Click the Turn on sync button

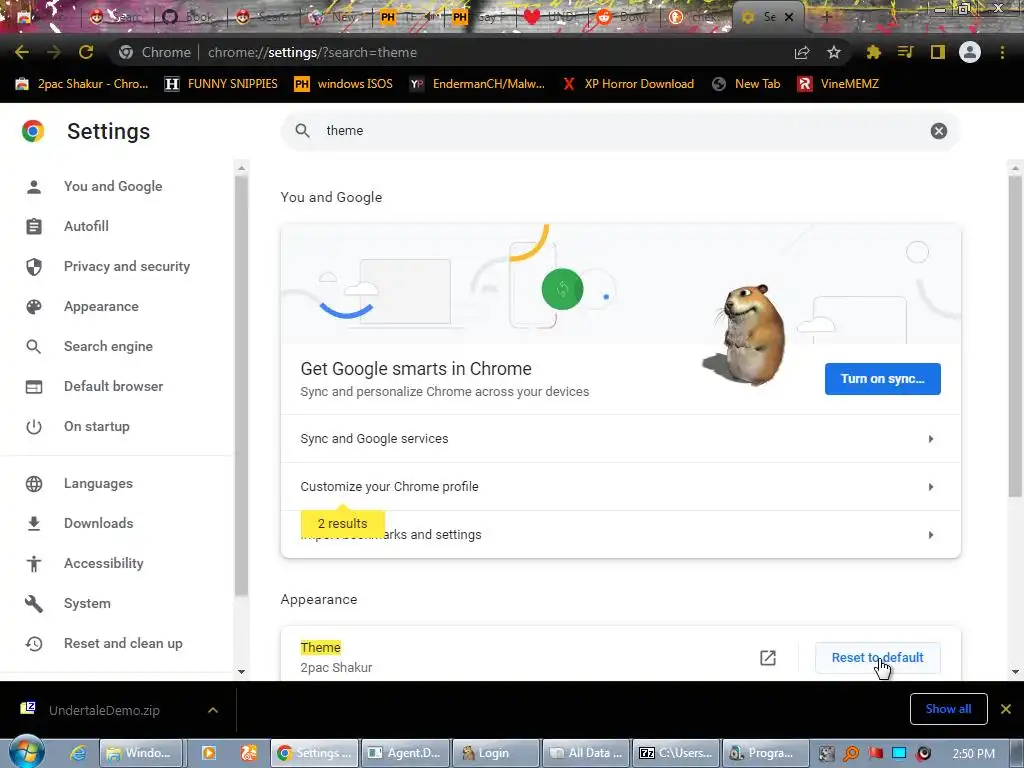point(882,379)
